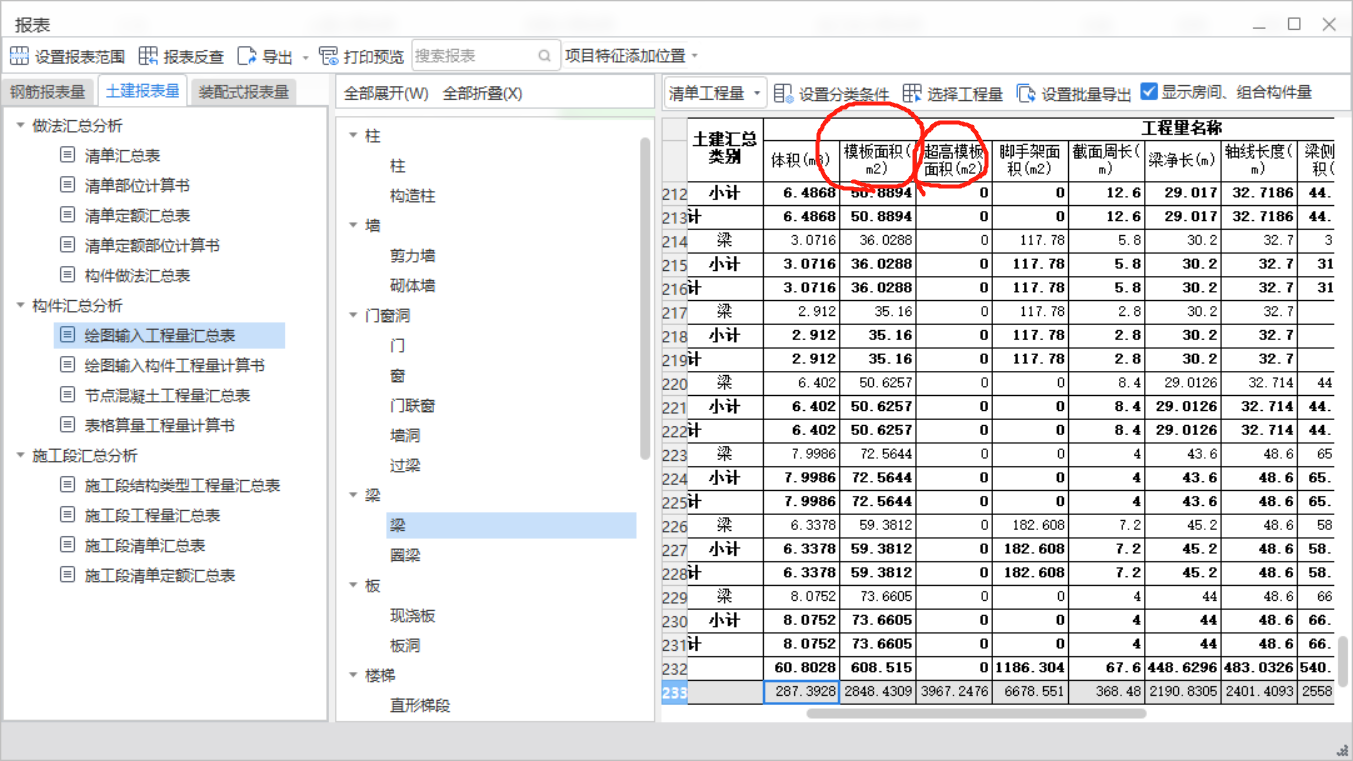
Task: Collapse the 梁 component group
Action: [353, 495]
